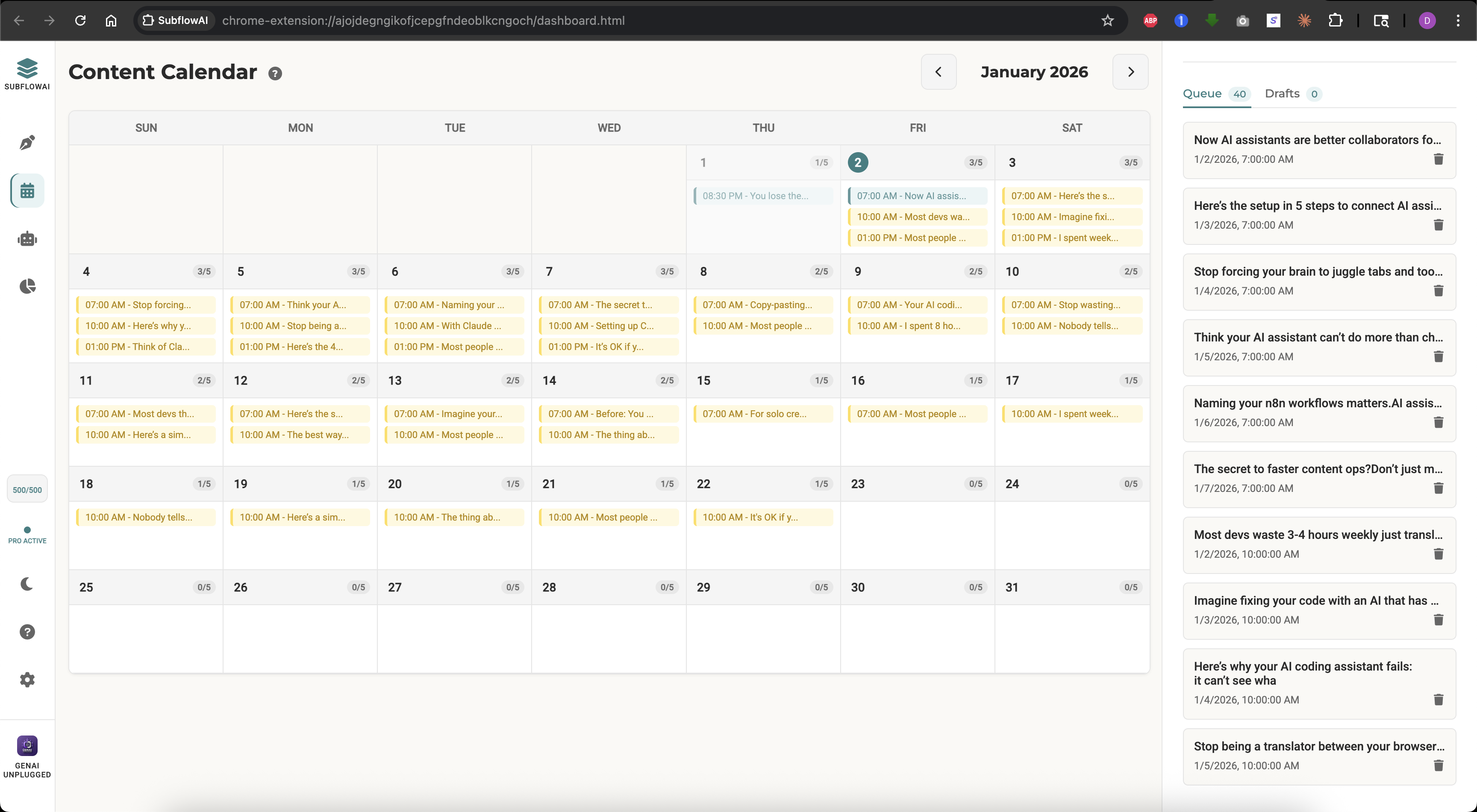
Task: Open the settings gear in sidebar
Action: (x=27, y=680)
